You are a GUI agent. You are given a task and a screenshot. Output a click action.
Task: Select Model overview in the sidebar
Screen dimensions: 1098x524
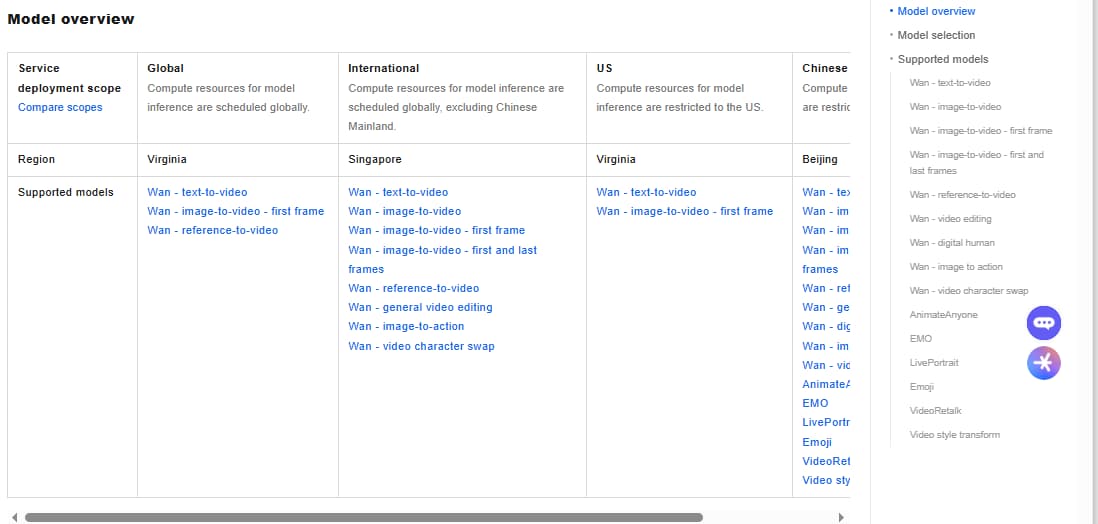936,11
